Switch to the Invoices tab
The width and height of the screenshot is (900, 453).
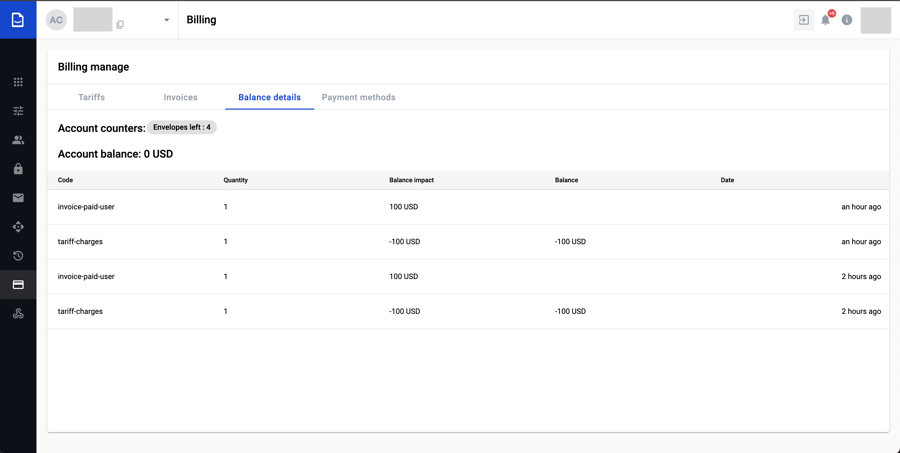[x=180, y=97]
